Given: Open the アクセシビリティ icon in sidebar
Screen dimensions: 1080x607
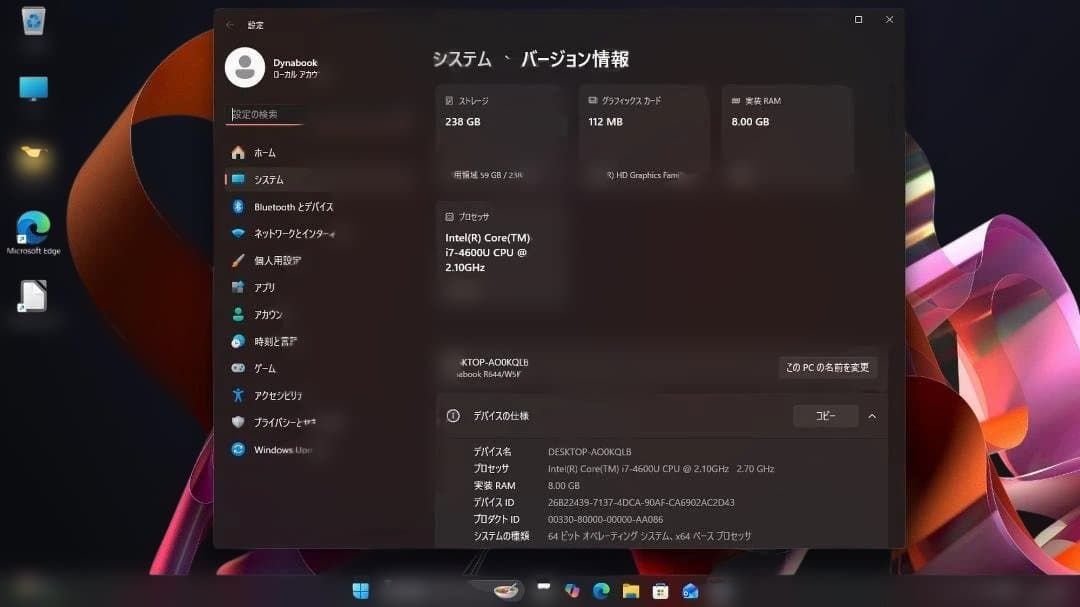Looking at the screenshot, I should pos(240,395).
